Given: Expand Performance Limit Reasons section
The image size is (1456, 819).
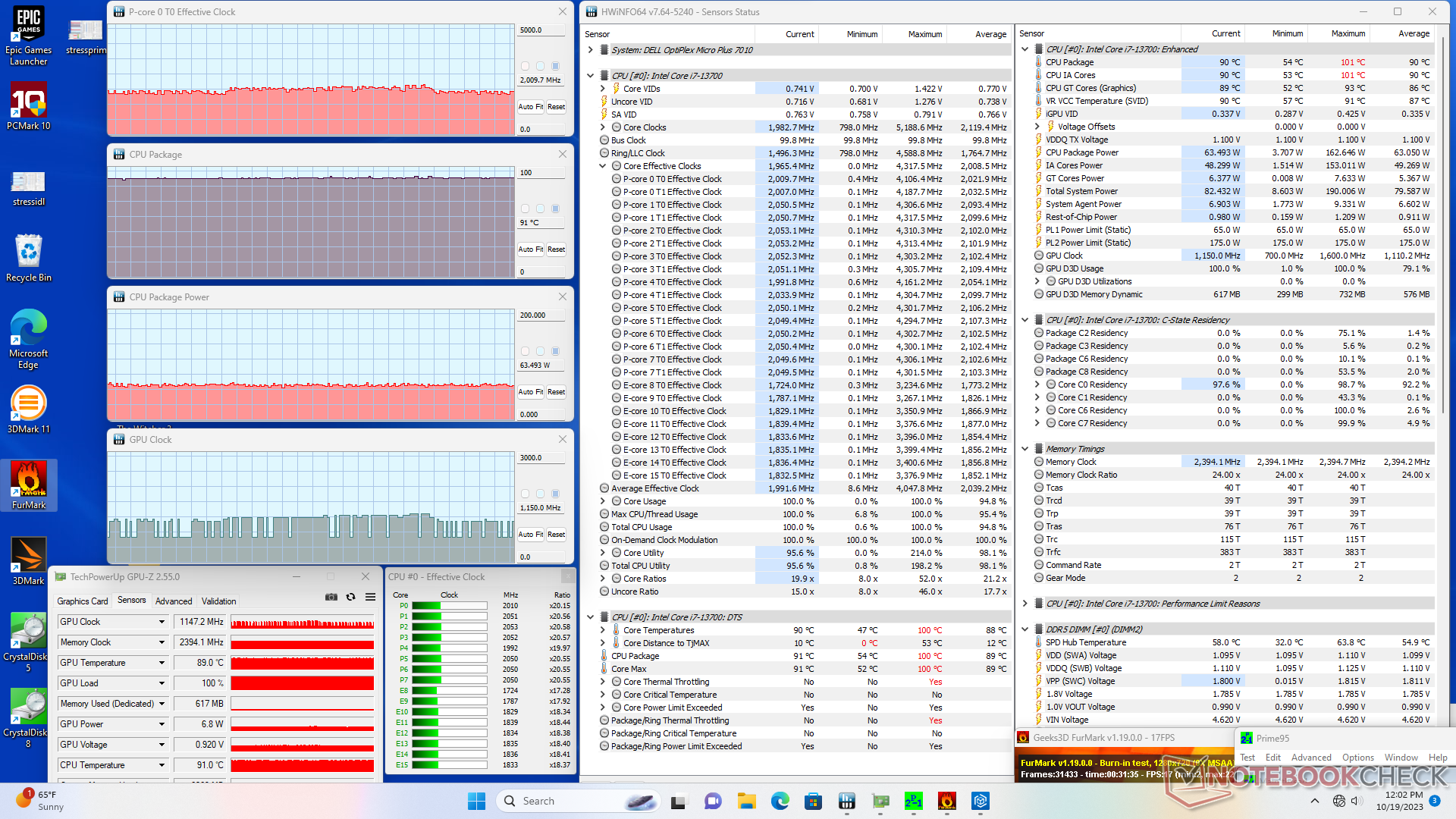Looking at the screenshot, I should click(x=1025, y=604).
